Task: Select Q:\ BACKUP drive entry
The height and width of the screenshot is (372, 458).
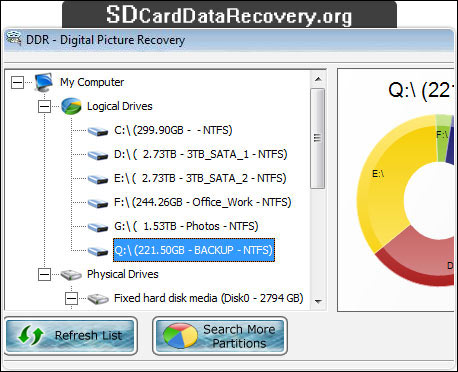Action: click(194, 250)
